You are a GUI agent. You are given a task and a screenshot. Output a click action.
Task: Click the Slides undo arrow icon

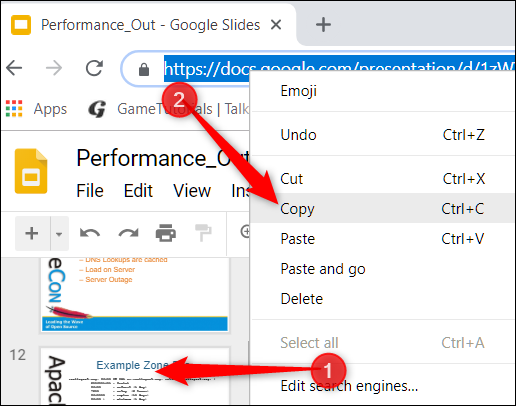tap(90, 233)
